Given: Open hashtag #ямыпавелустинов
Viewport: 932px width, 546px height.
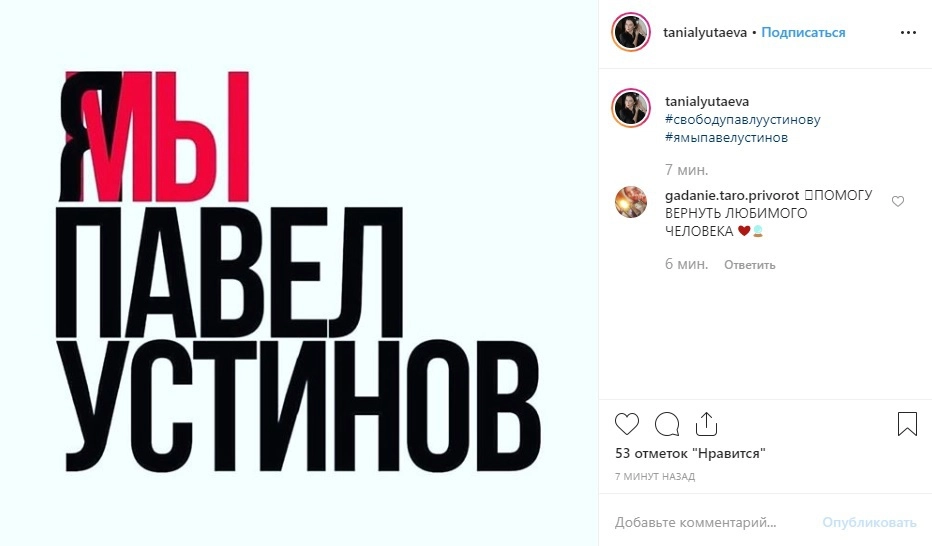Looking at the screenshot, I should [x=726, y=137].
